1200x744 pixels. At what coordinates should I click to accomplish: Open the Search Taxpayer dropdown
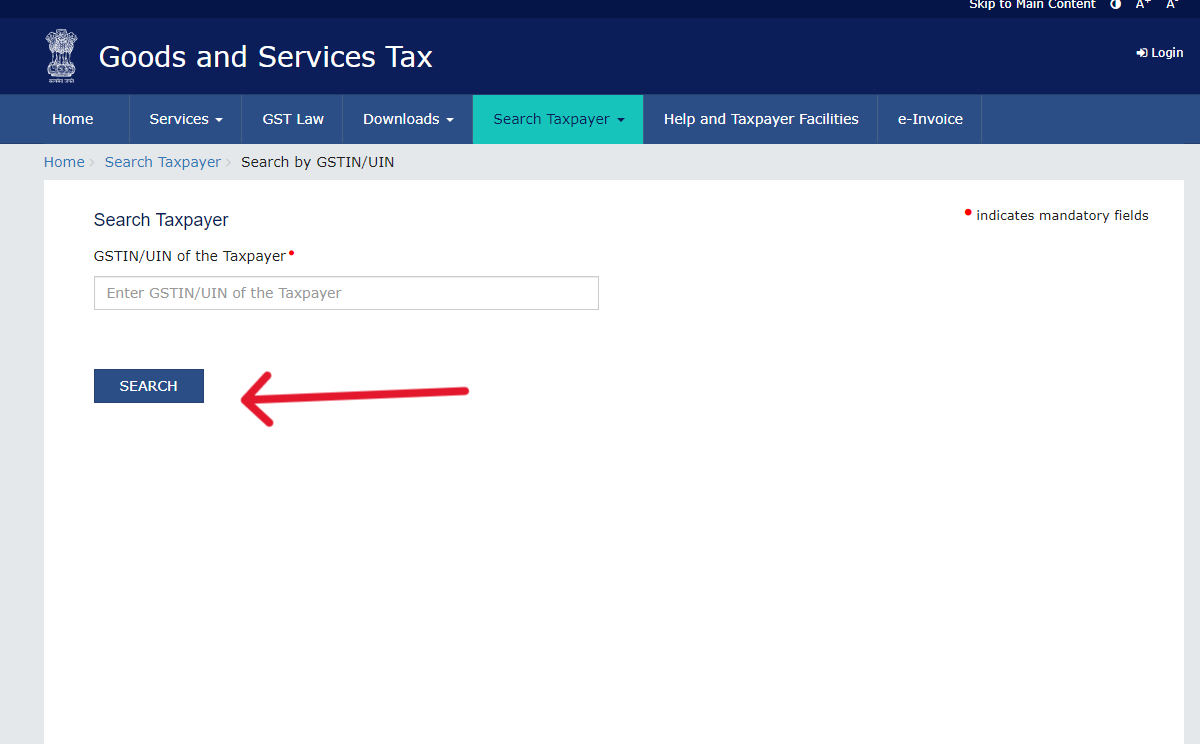pyautogui.click(x=557, y=119)
